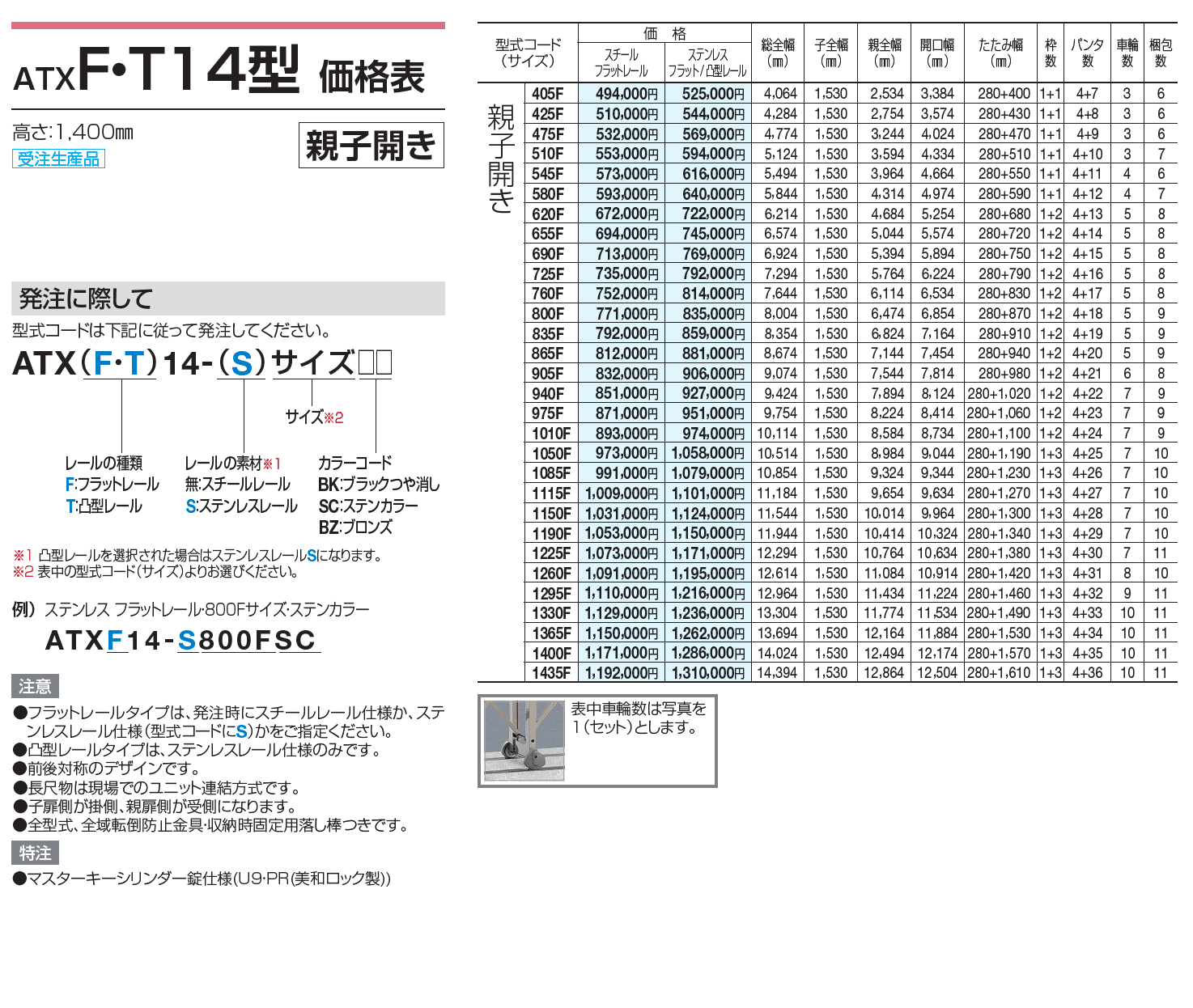This screenshot has width=1193, height=1008.
Task: Select the T:凸型レール rail type
Action: coord(103,506)
